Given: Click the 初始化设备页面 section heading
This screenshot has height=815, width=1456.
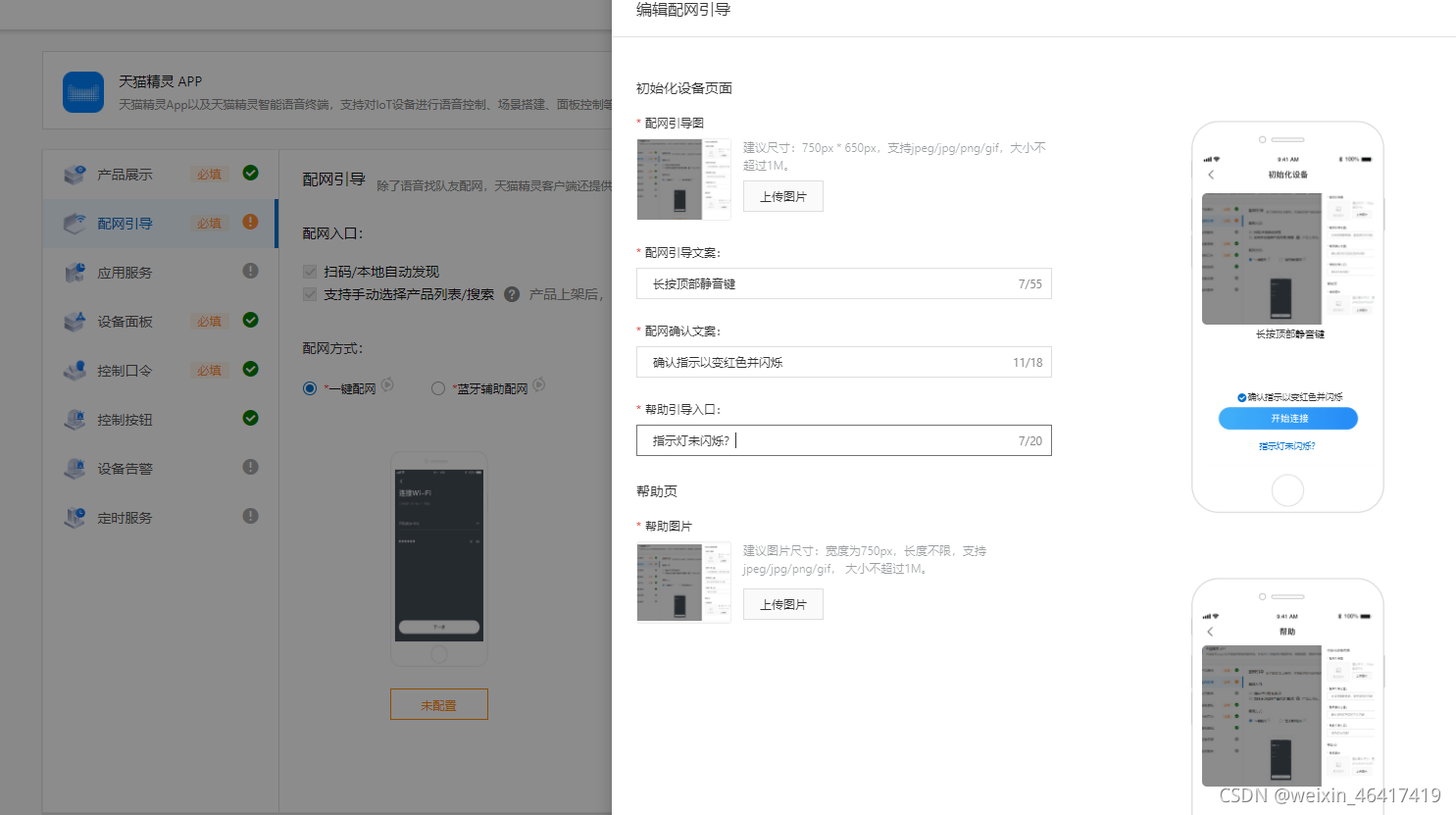Looking at the screenshot, I should coord(684,88).
